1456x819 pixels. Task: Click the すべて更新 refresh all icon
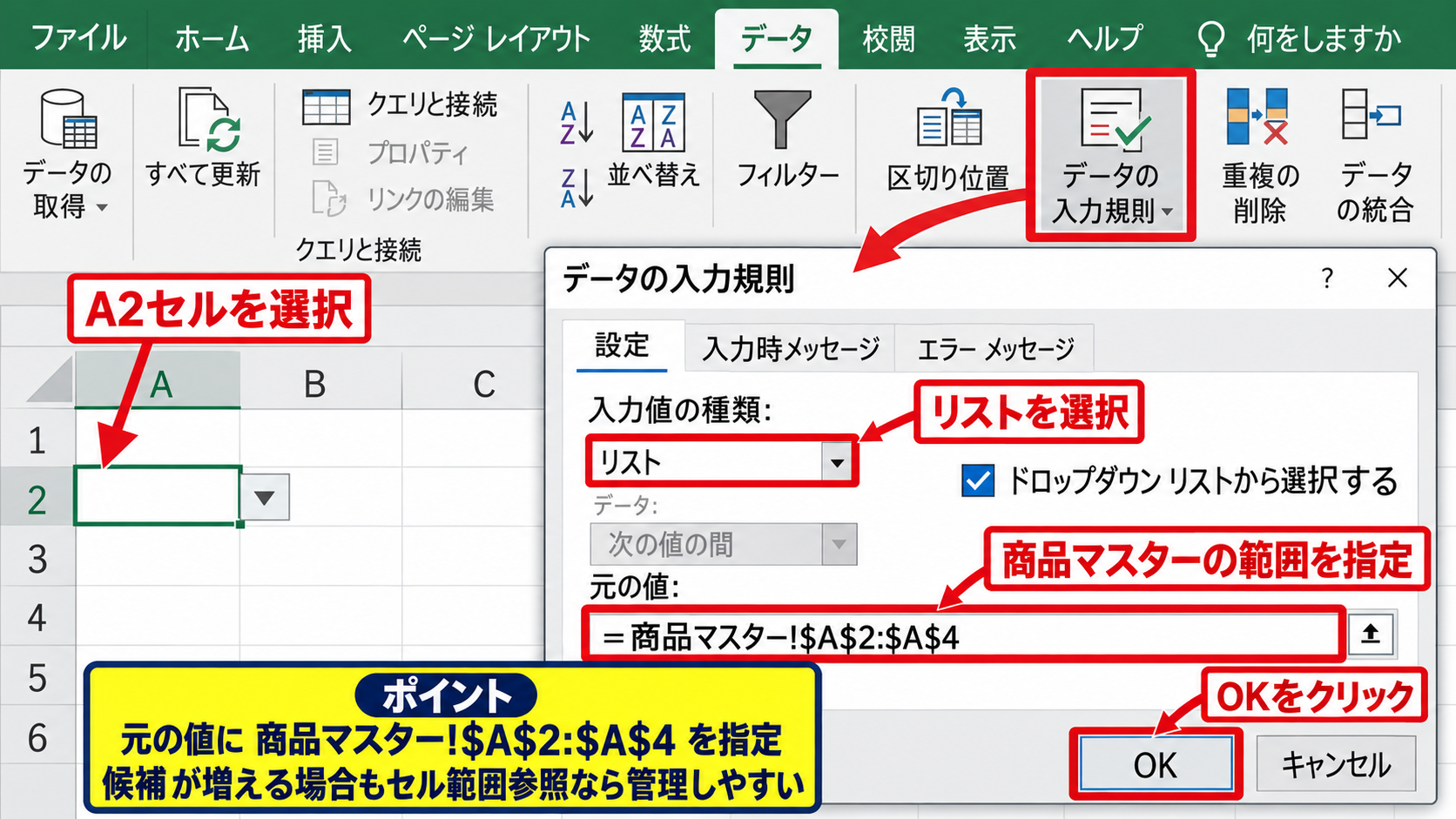pyautogui.click(x=209, y=118)
